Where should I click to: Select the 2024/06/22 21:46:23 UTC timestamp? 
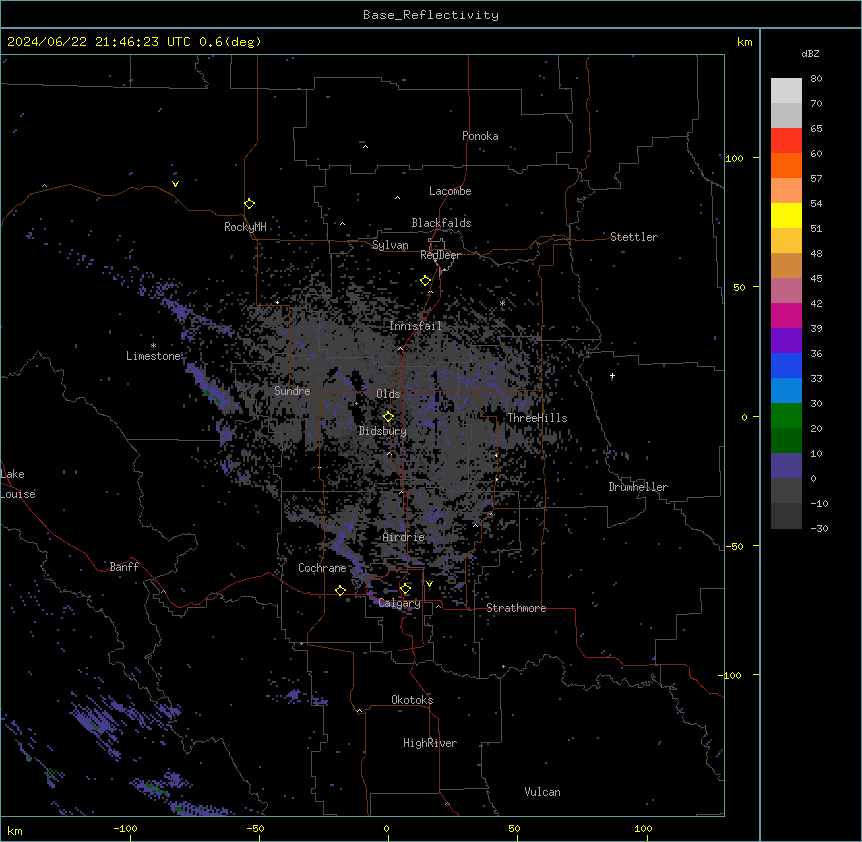tap(99, 42)
